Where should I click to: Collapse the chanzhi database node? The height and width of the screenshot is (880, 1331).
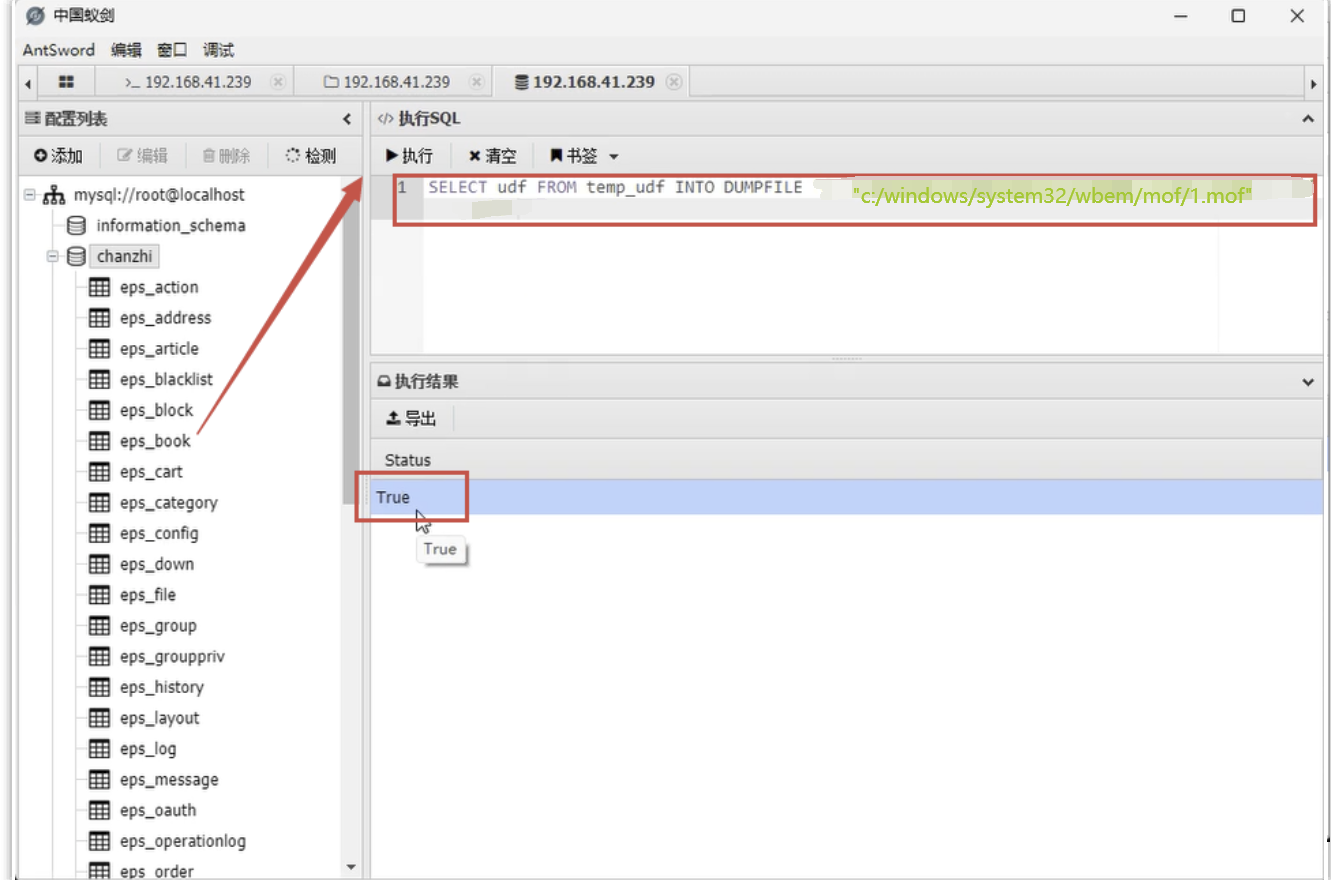[53, 257]
